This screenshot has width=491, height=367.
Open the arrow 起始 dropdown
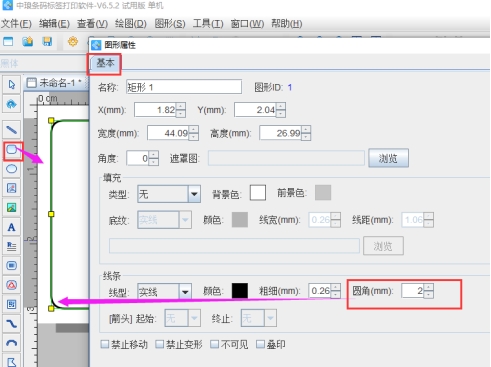(x=194, y=318)
